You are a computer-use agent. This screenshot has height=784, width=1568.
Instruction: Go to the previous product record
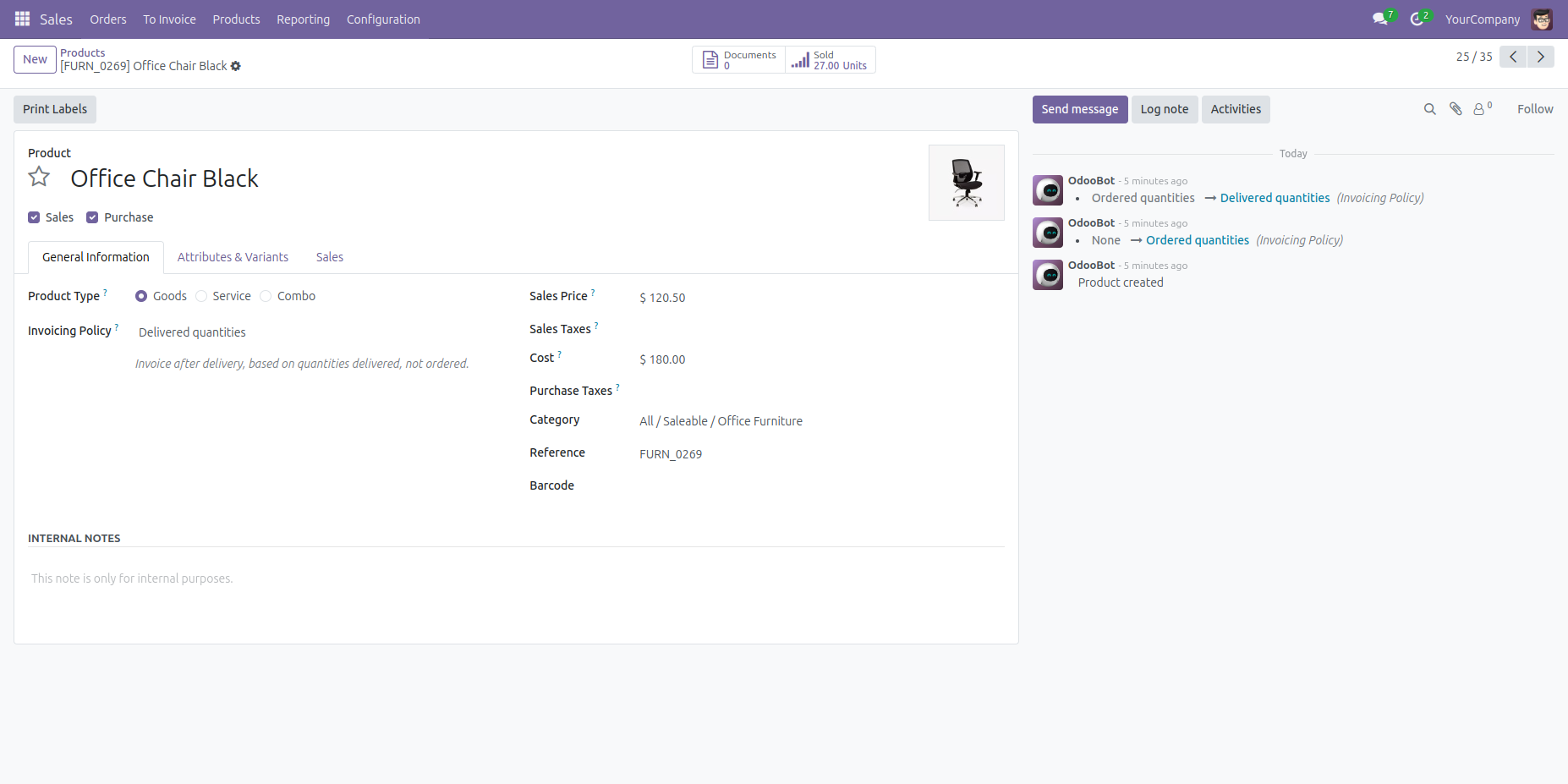[x=1513, y=57]
